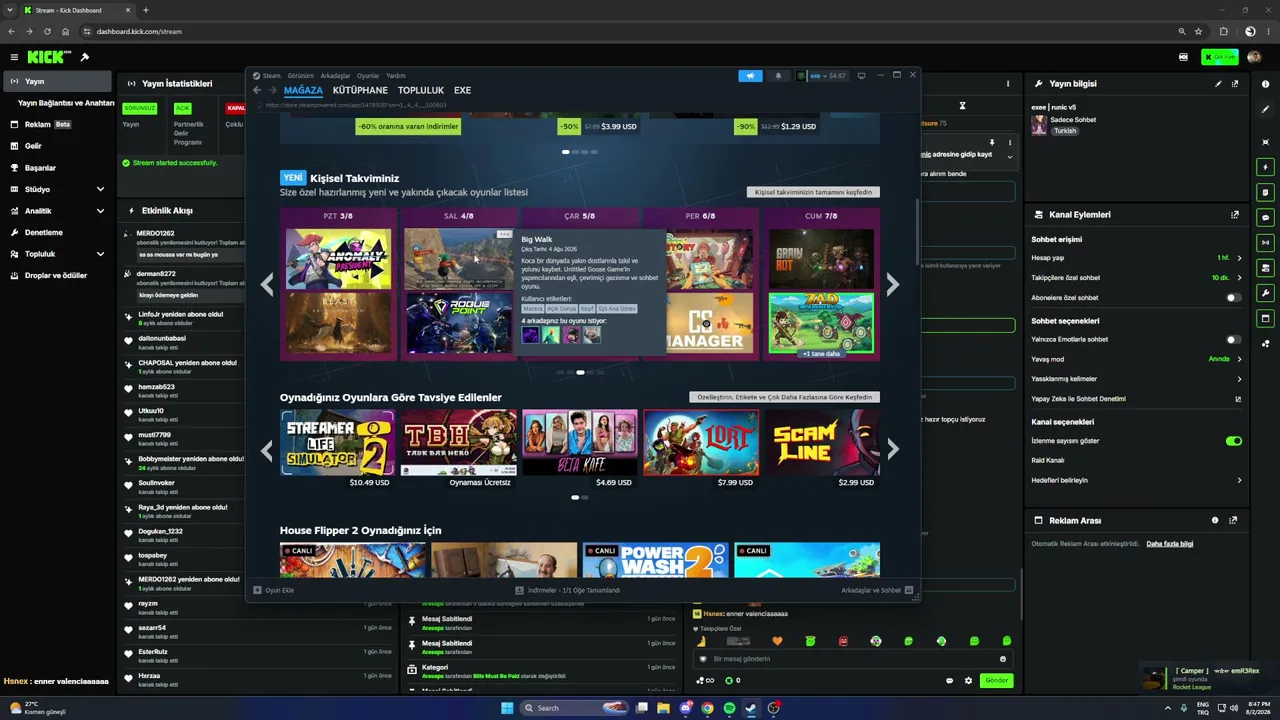1280x720 pixels.
Task: Pop out the Yayın bilgisi panel
Action: pos(1235,84)
